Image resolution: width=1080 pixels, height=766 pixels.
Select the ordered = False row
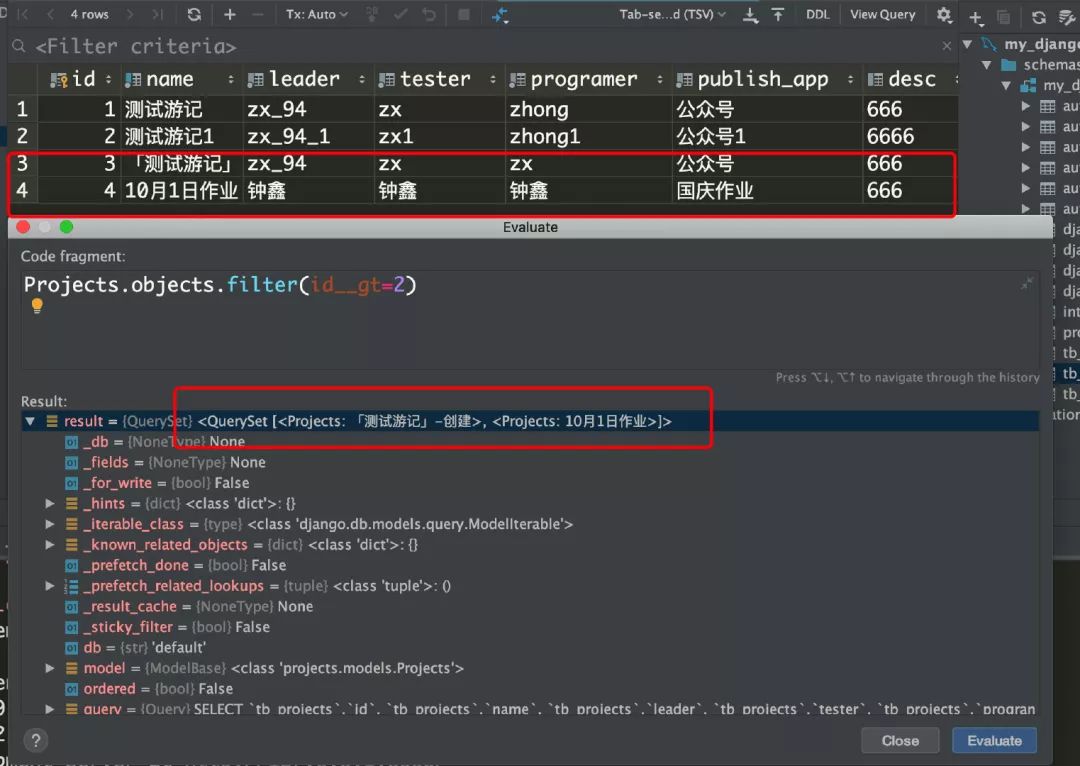(530, 689)
